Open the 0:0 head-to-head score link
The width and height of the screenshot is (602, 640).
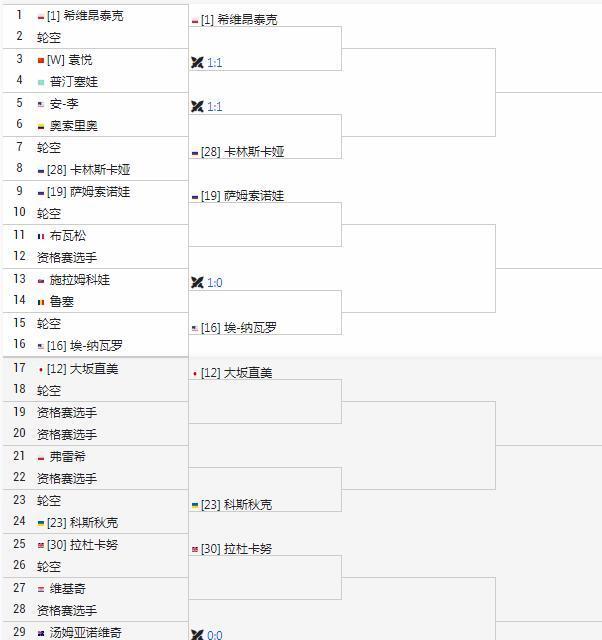[215, 634]
